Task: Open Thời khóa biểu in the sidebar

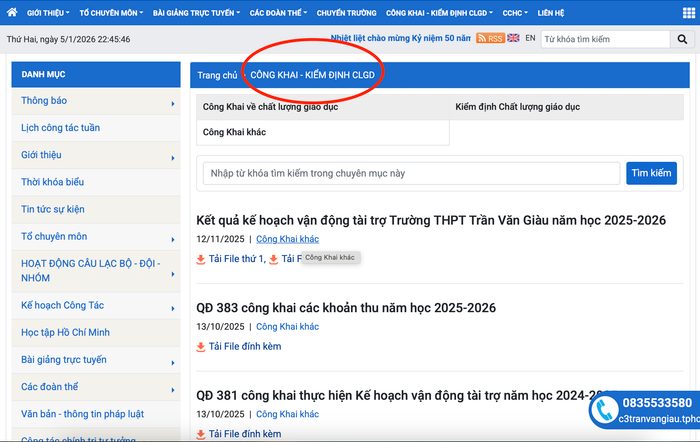Action: tap(52, 182)
